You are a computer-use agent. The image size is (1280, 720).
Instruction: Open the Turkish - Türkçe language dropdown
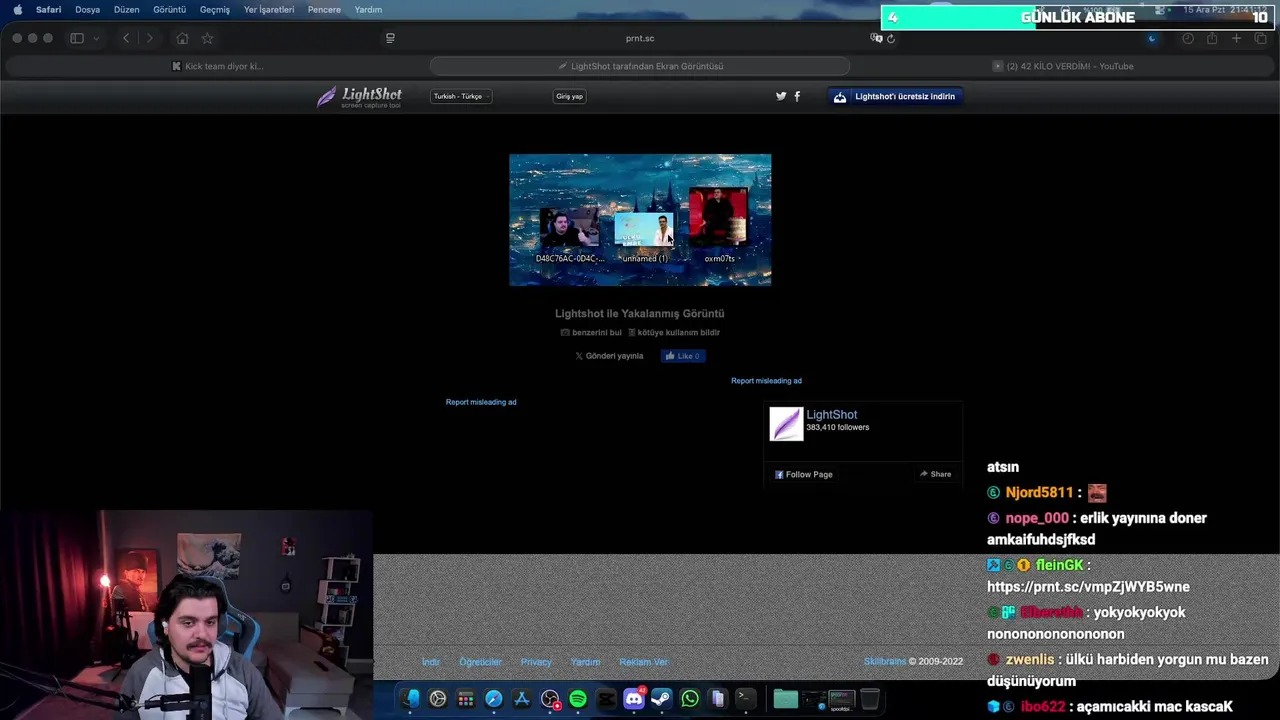pos(461,96)
